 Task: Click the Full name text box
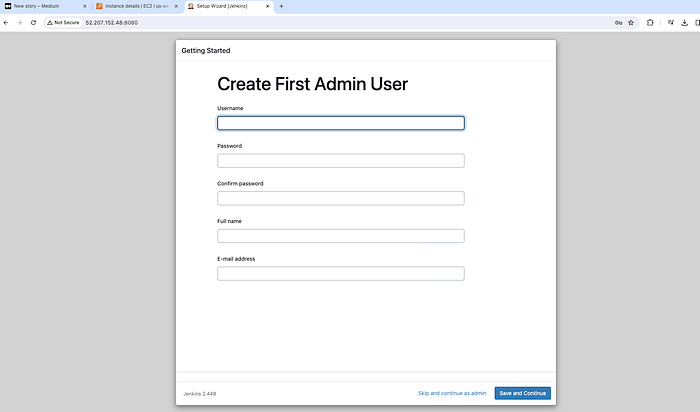341,236
